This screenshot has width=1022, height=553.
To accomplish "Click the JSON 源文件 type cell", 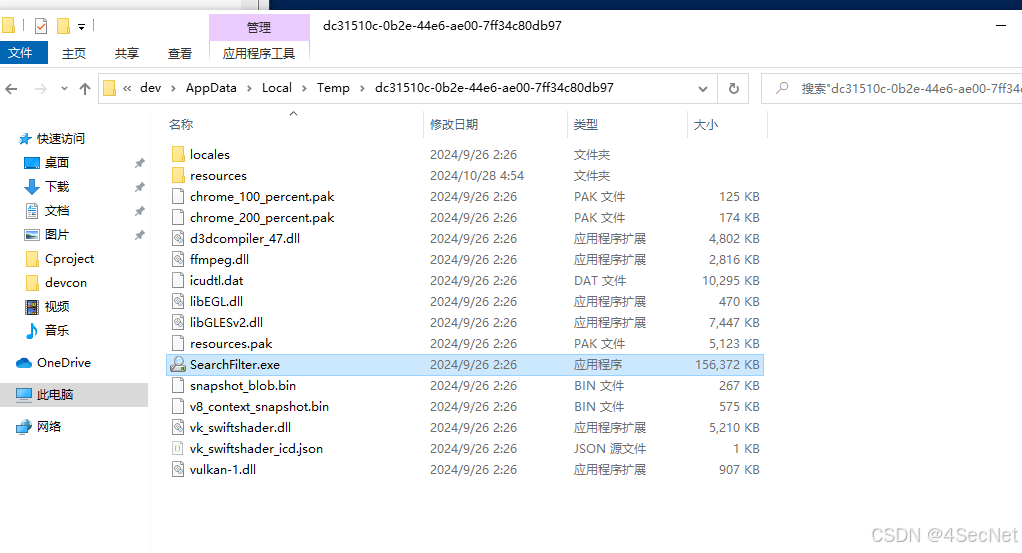I will [x=609, y=449].
